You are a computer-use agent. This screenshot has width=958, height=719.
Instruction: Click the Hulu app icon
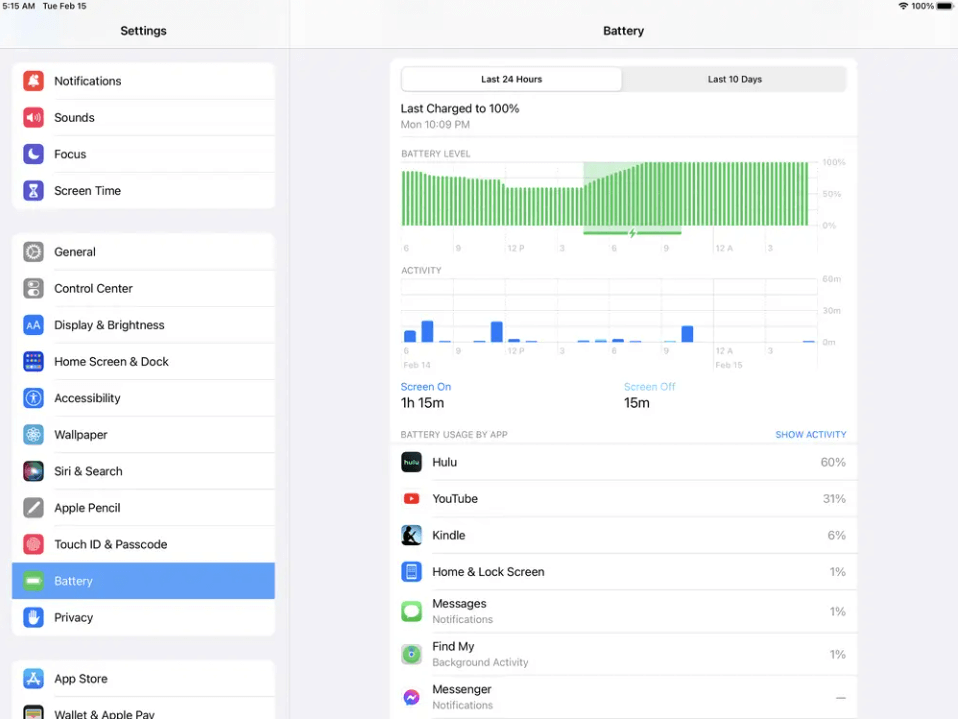pos(411,462)
